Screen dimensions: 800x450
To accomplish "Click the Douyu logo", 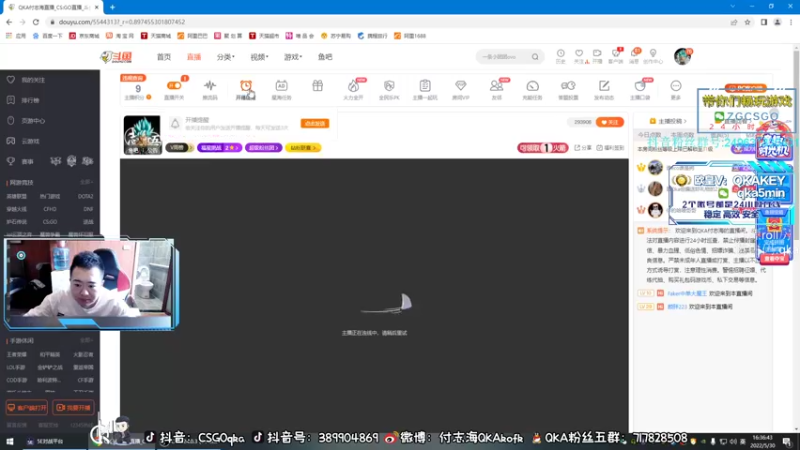I will pos(117,57).
